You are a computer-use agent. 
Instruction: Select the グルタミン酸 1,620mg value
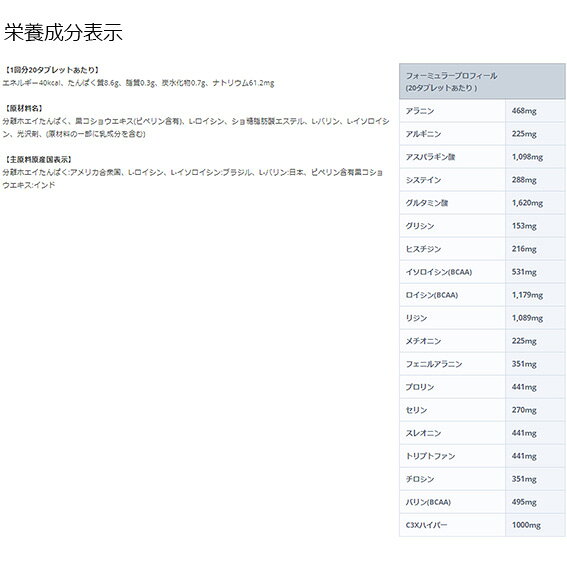point(527,203)
